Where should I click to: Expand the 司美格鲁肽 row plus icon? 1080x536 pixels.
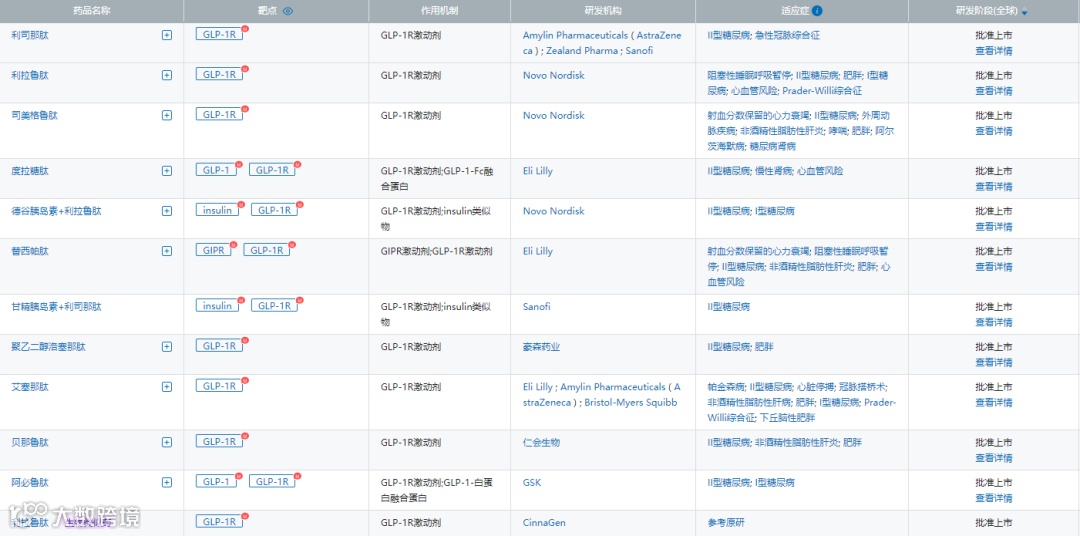tap(167, 115)
